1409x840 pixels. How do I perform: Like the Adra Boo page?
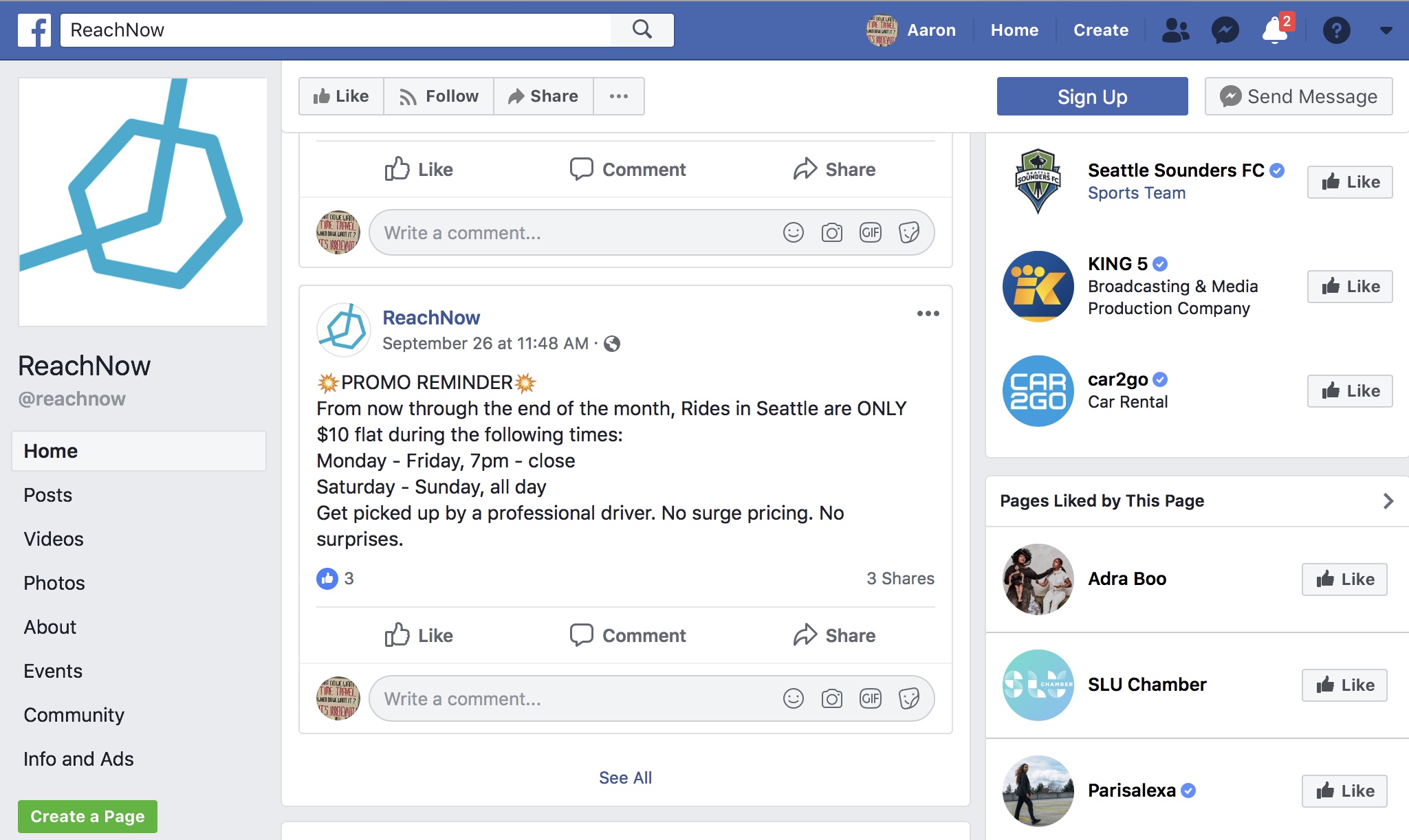[1344, 579]
